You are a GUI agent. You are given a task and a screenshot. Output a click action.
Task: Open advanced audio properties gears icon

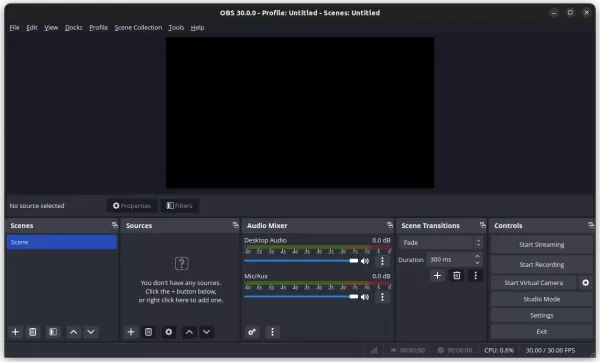click(252, 332)
